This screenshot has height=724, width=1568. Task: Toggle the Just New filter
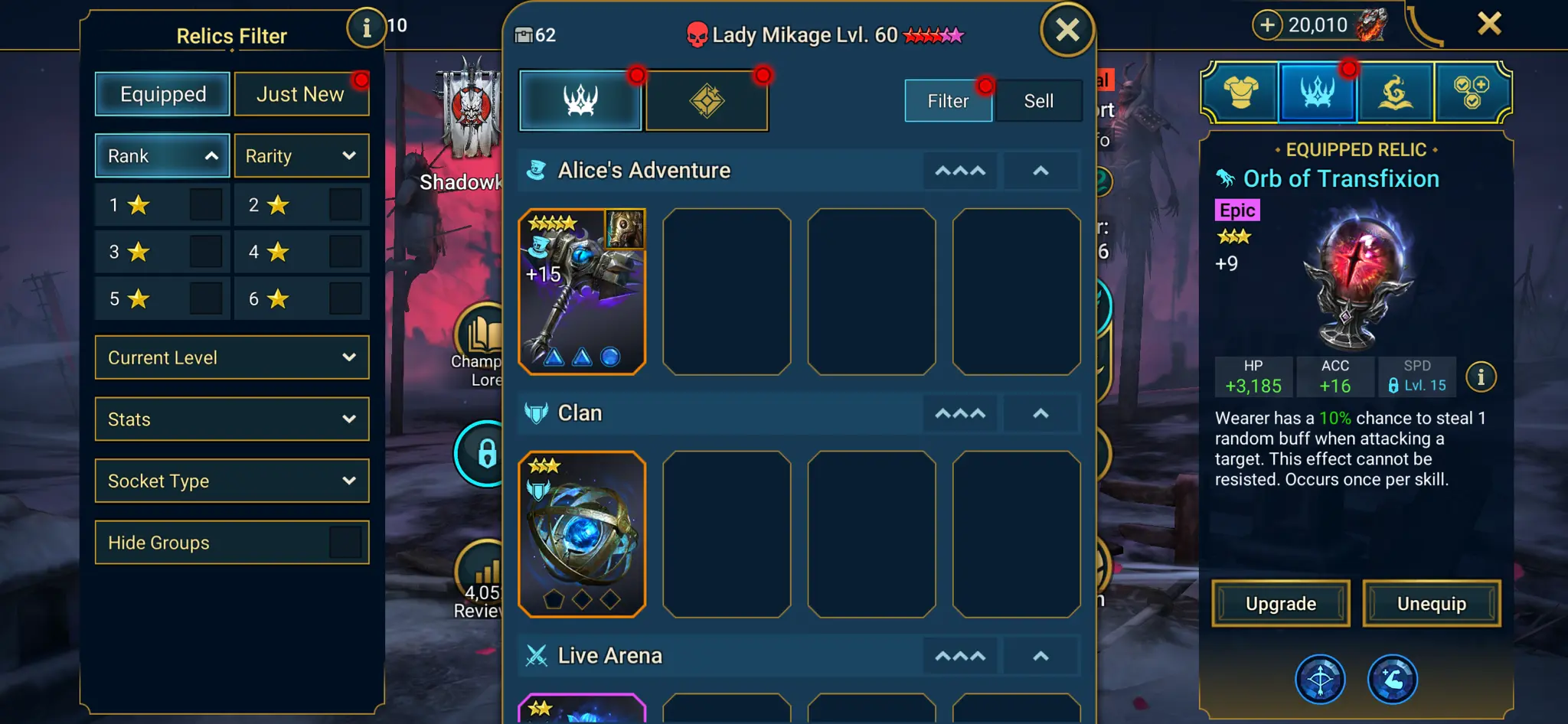(x=301, y=93)
